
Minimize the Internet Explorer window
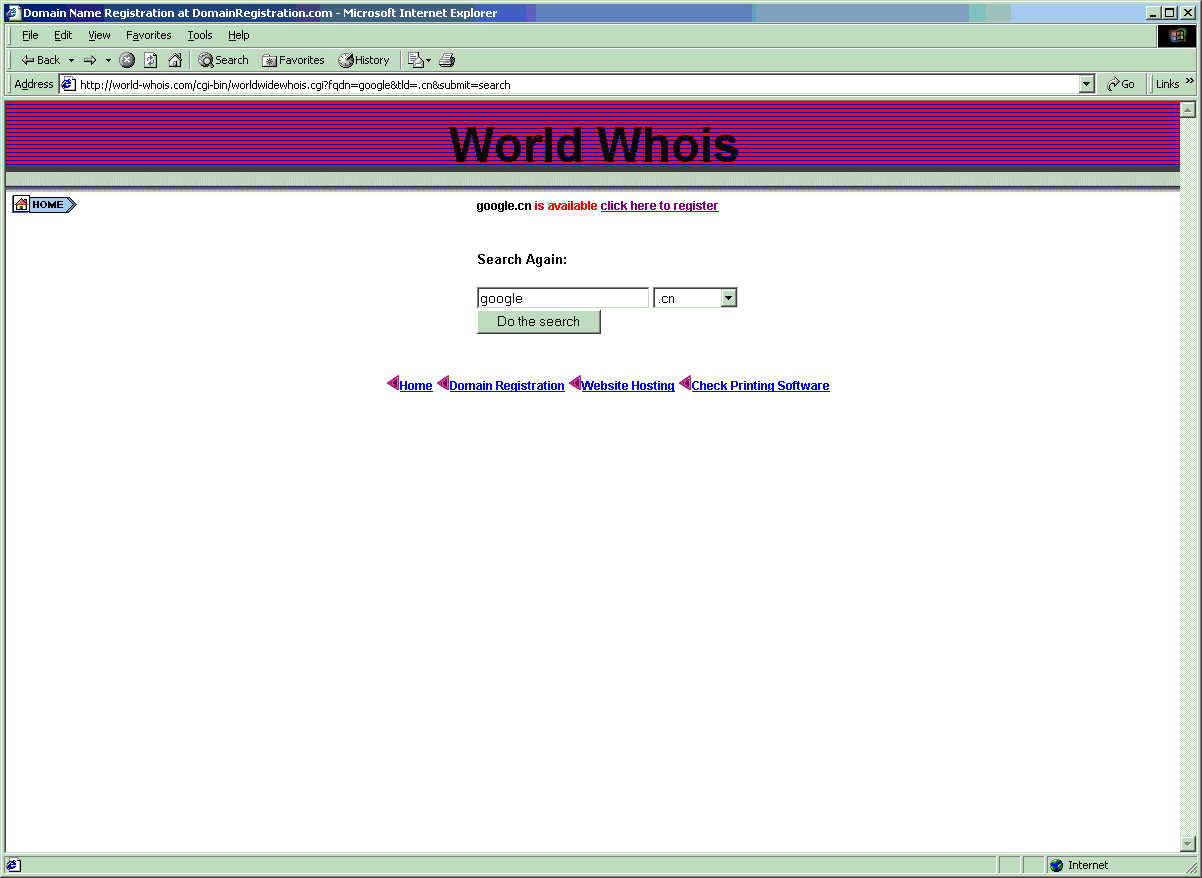[1153, 13]
